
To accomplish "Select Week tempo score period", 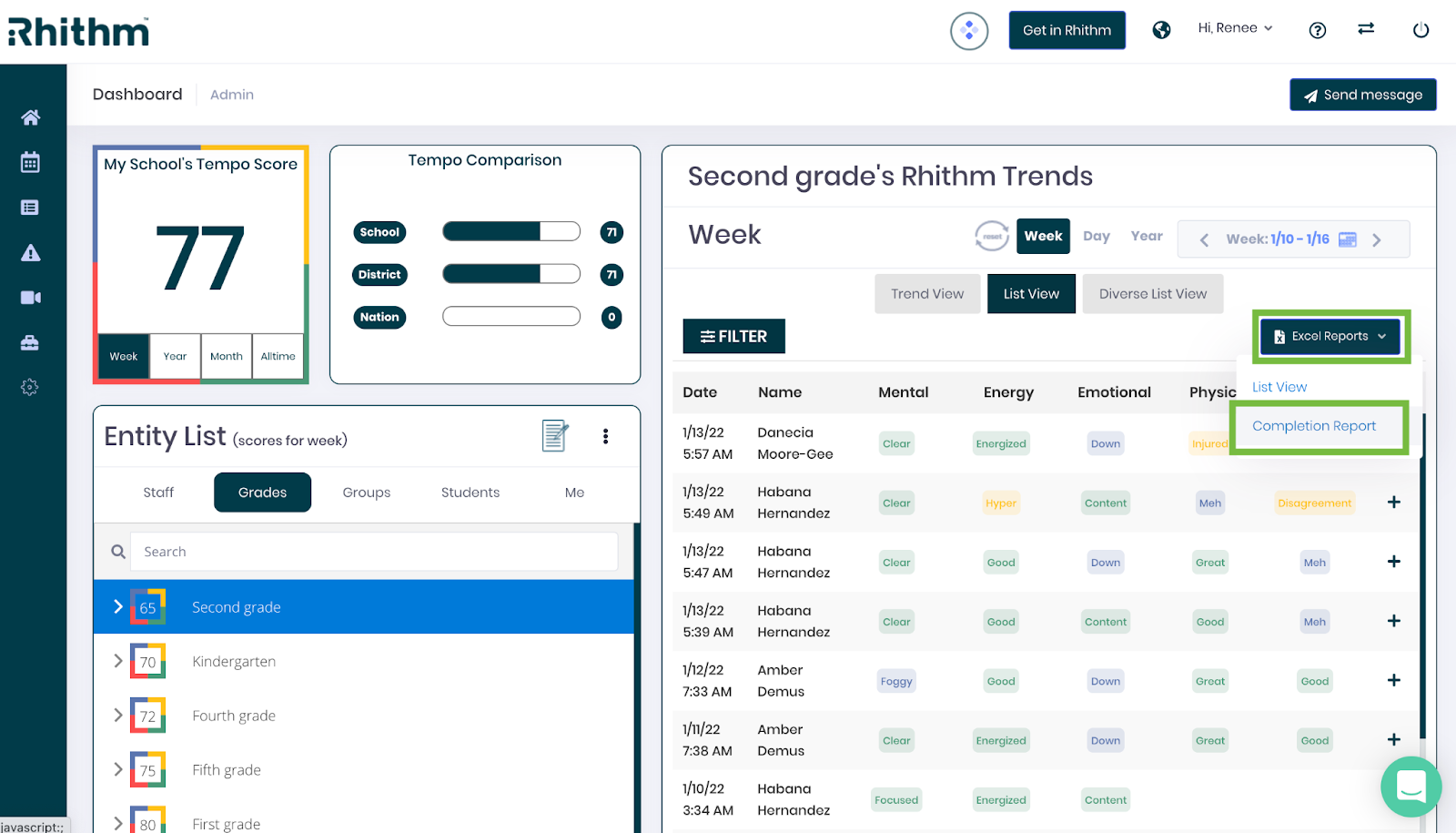I will coord(124,356).
